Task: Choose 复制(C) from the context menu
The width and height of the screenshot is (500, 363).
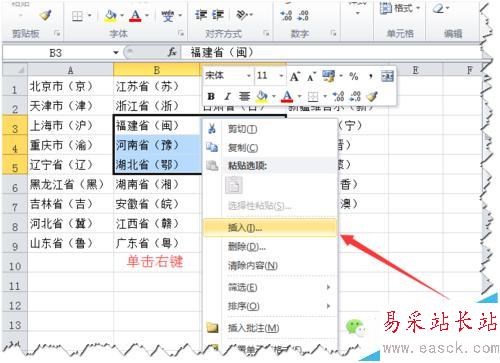Action: pyautogui.click(x=270, y=147)
